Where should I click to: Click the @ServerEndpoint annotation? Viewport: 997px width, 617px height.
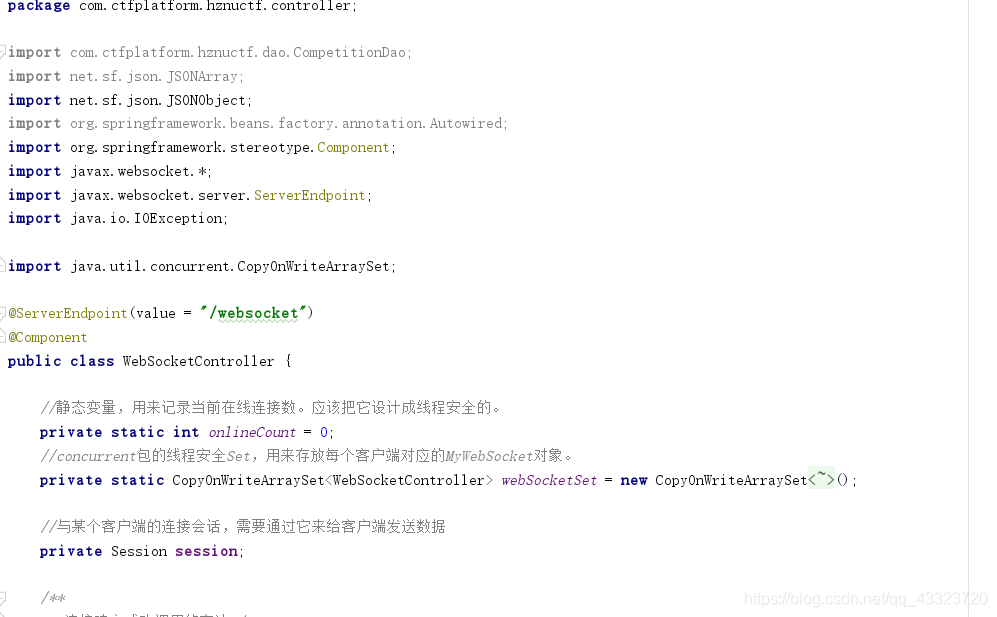tap(68, 314)
